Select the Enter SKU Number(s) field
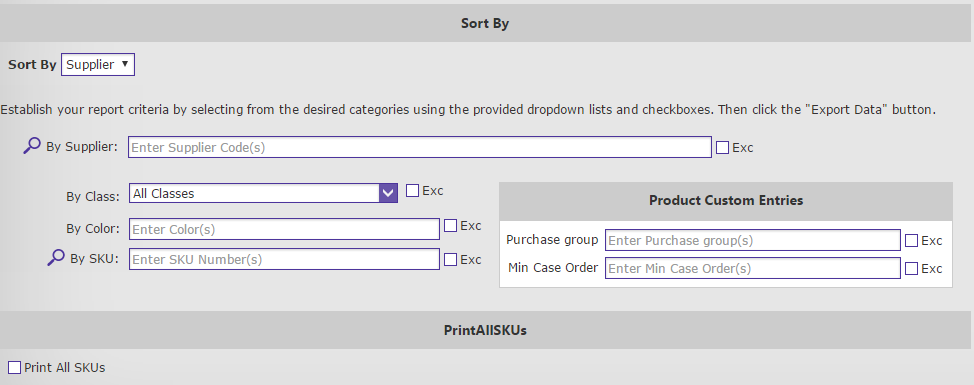The image size is (974, 385). click(284, 259)
